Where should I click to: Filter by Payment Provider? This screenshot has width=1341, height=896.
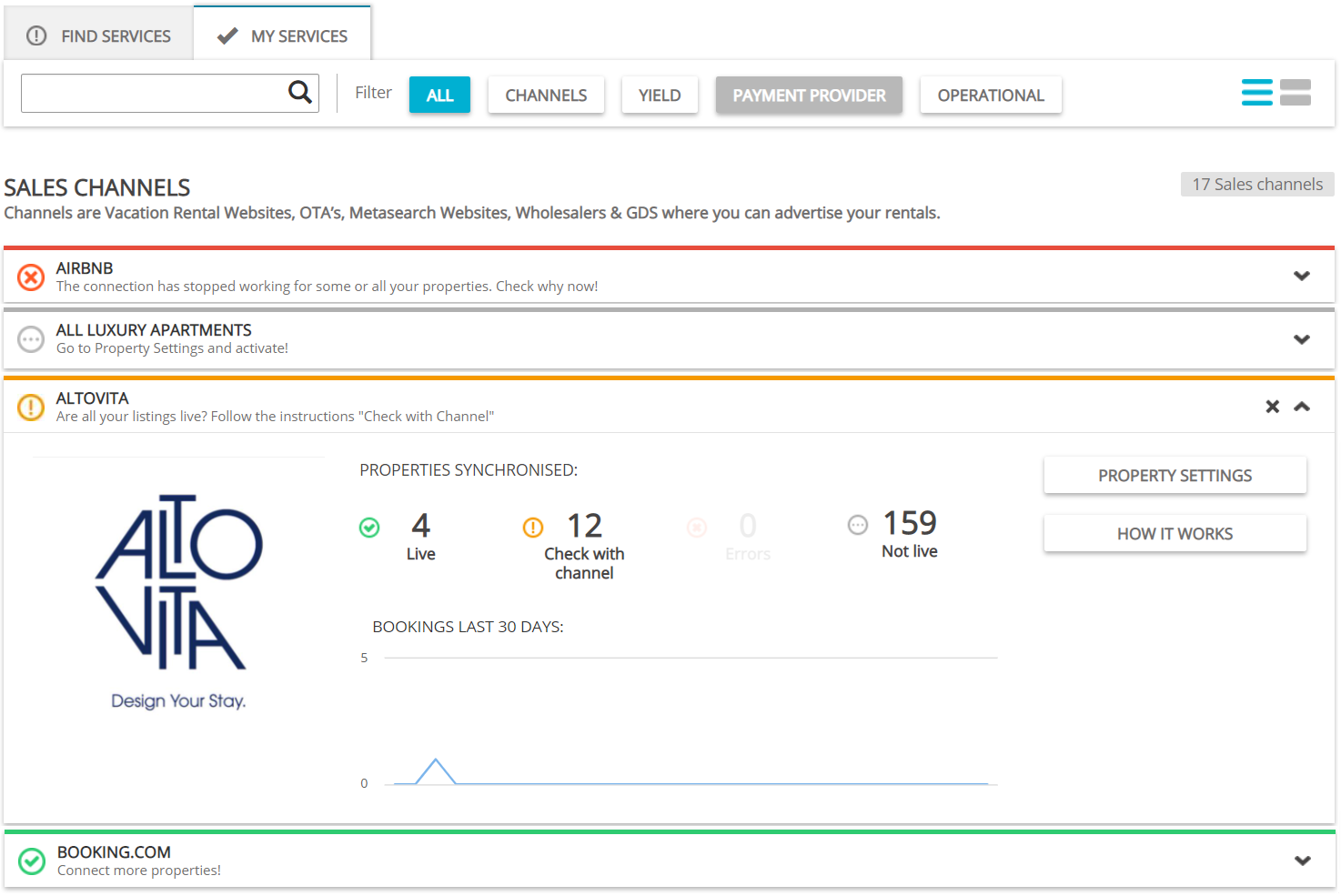(809, 95)
